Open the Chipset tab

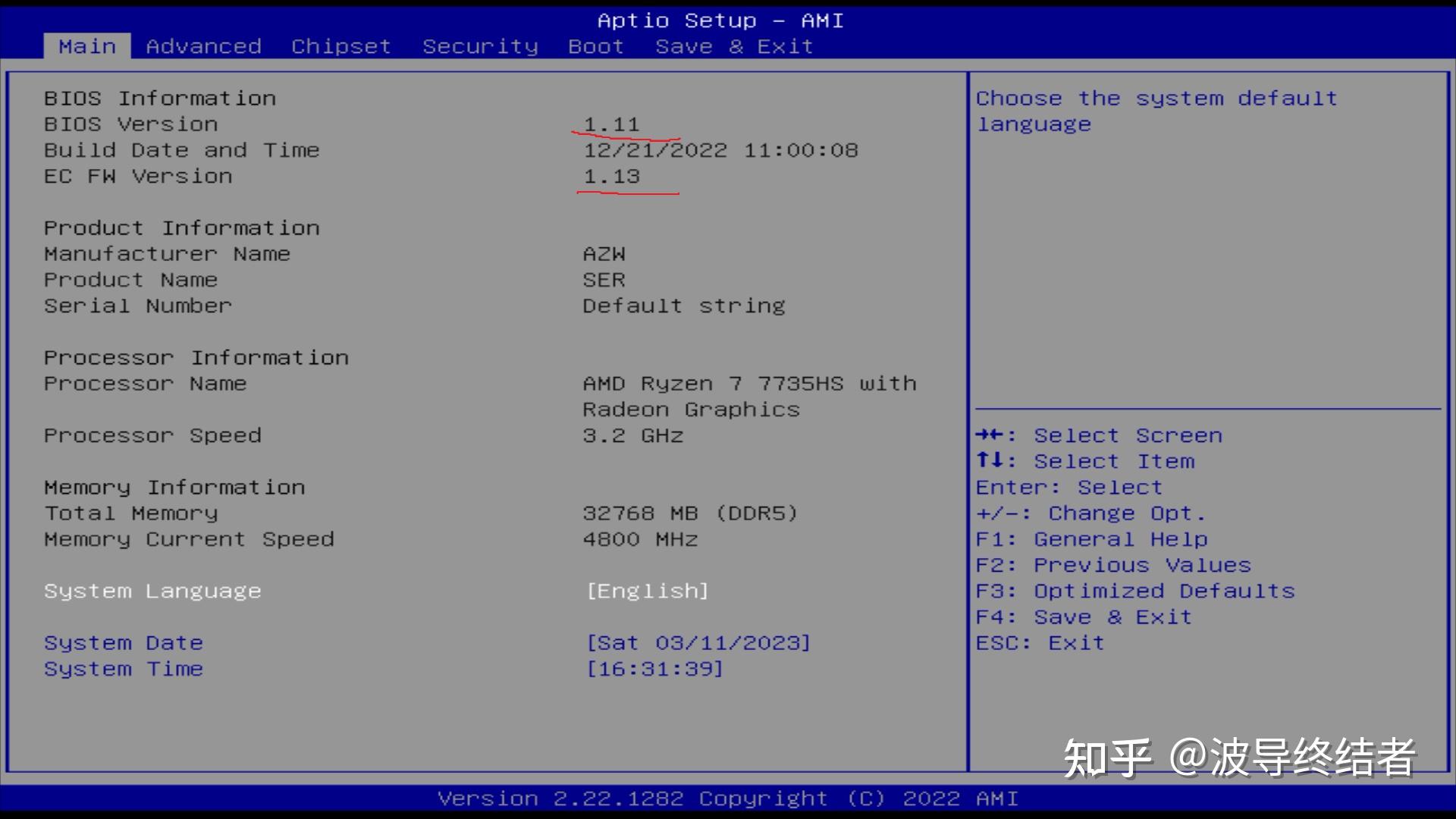pyautogui.click(x=340, y=46)
